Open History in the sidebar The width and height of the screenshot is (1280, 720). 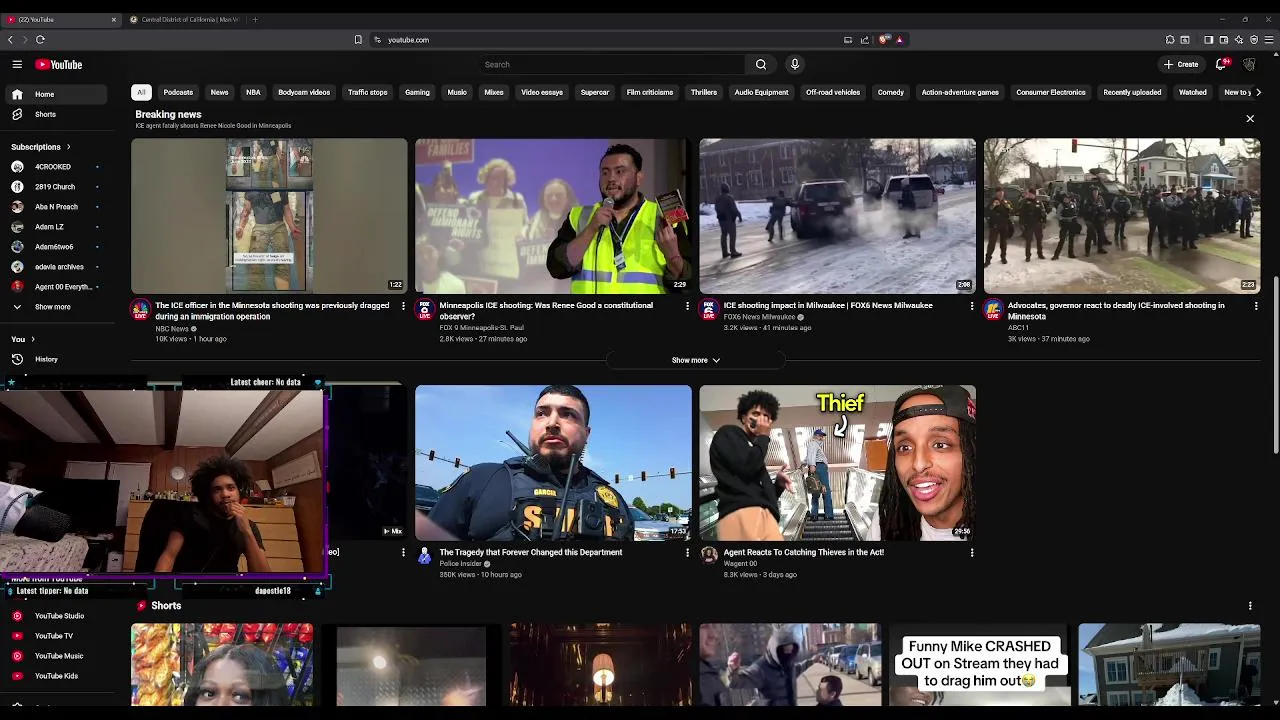(x=54, y=359)
